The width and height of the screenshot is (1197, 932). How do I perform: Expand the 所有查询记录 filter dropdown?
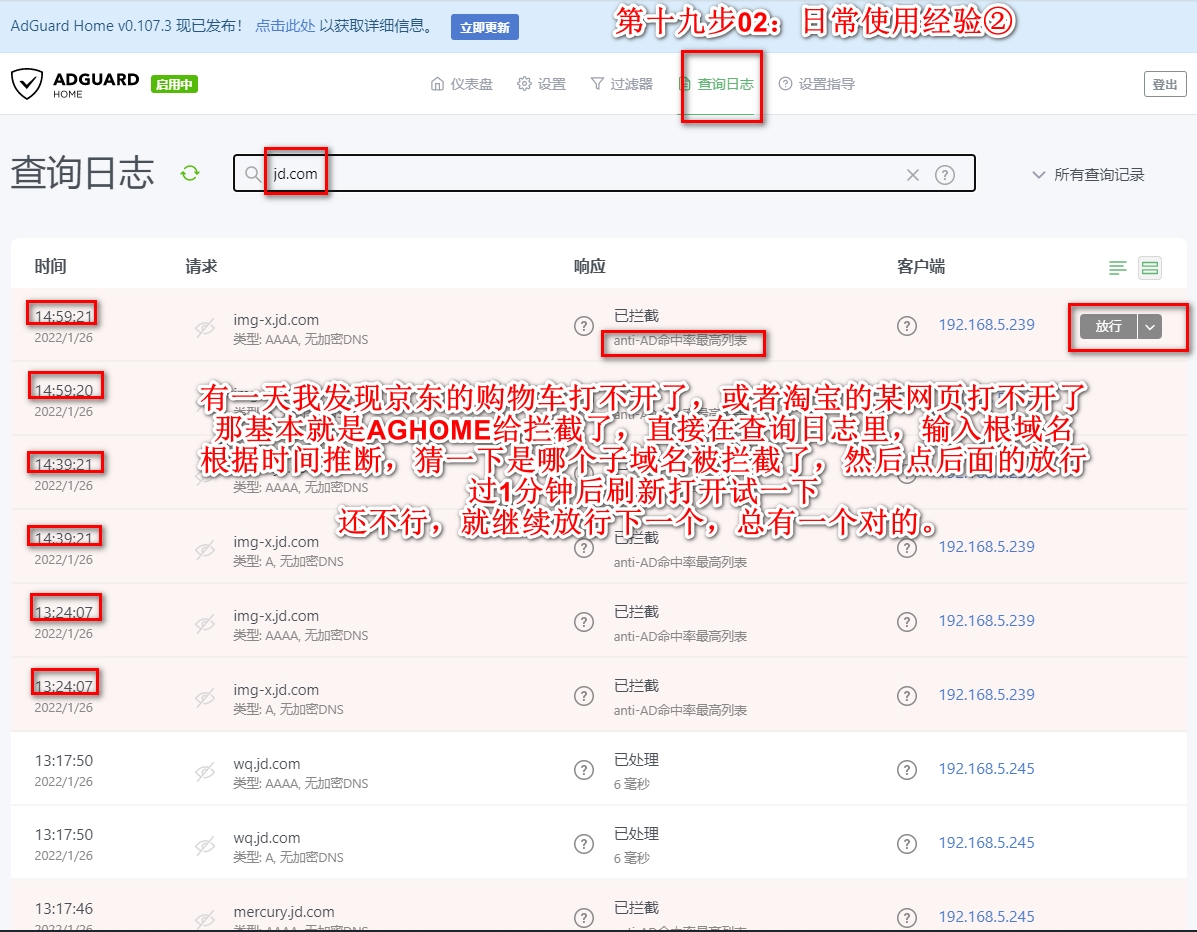point(1088,175)
